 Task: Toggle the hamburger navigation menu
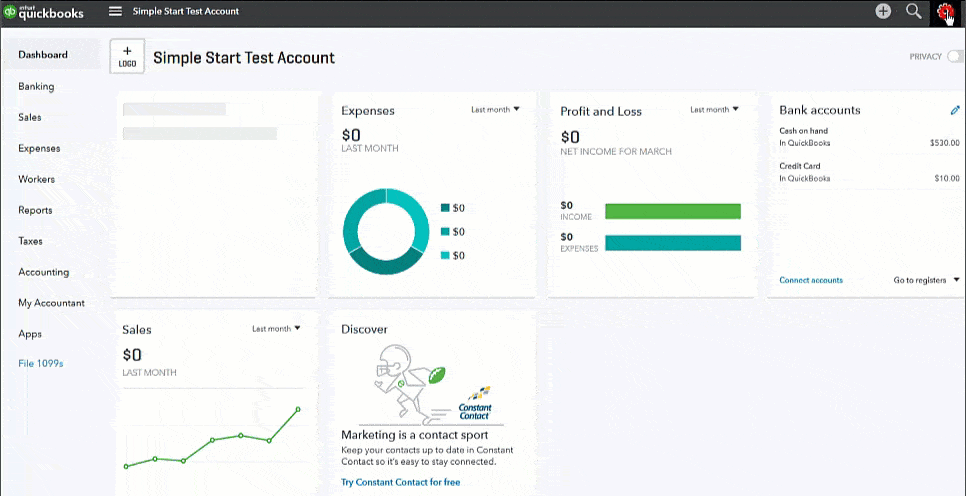pyautogui.click(x=115, y=11)
